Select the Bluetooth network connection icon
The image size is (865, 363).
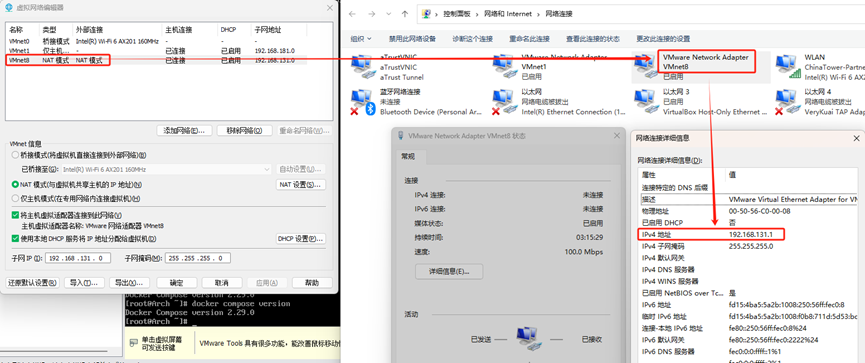pyautogui.click(x=362, y=102)
